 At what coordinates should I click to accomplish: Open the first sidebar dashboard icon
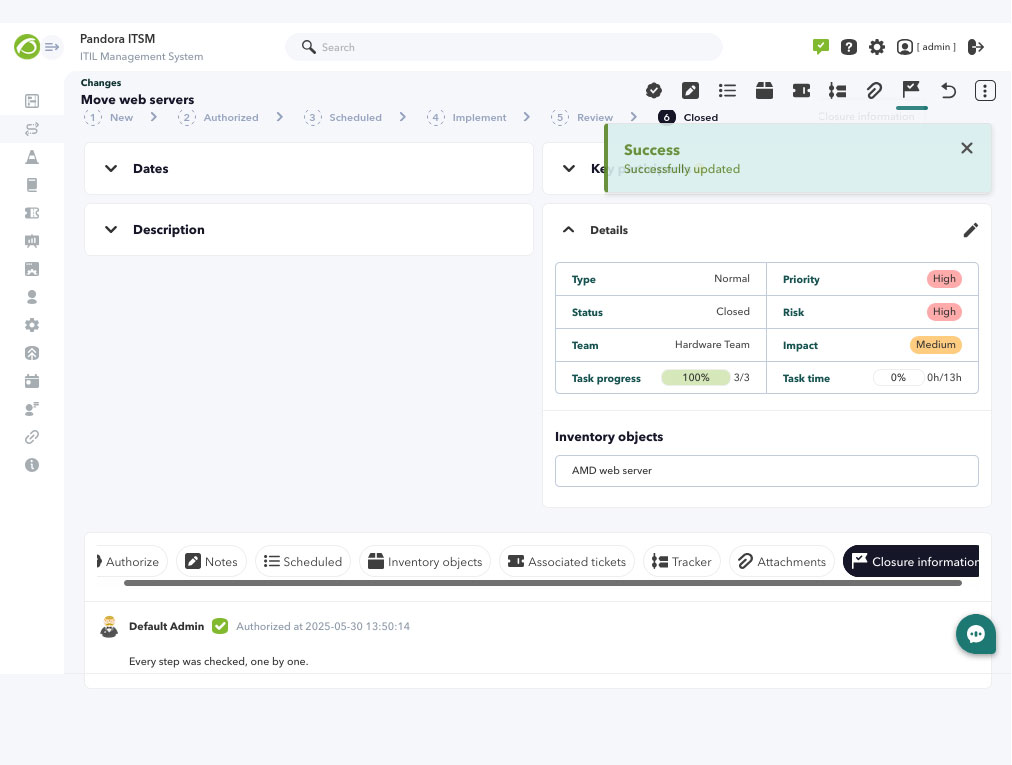pos(32,101)
